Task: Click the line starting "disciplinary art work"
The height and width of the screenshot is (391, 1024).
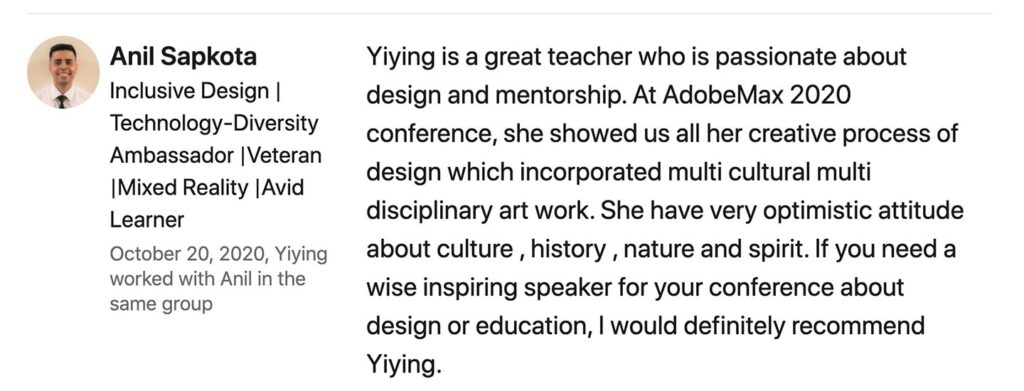Action: pos(665,211)
